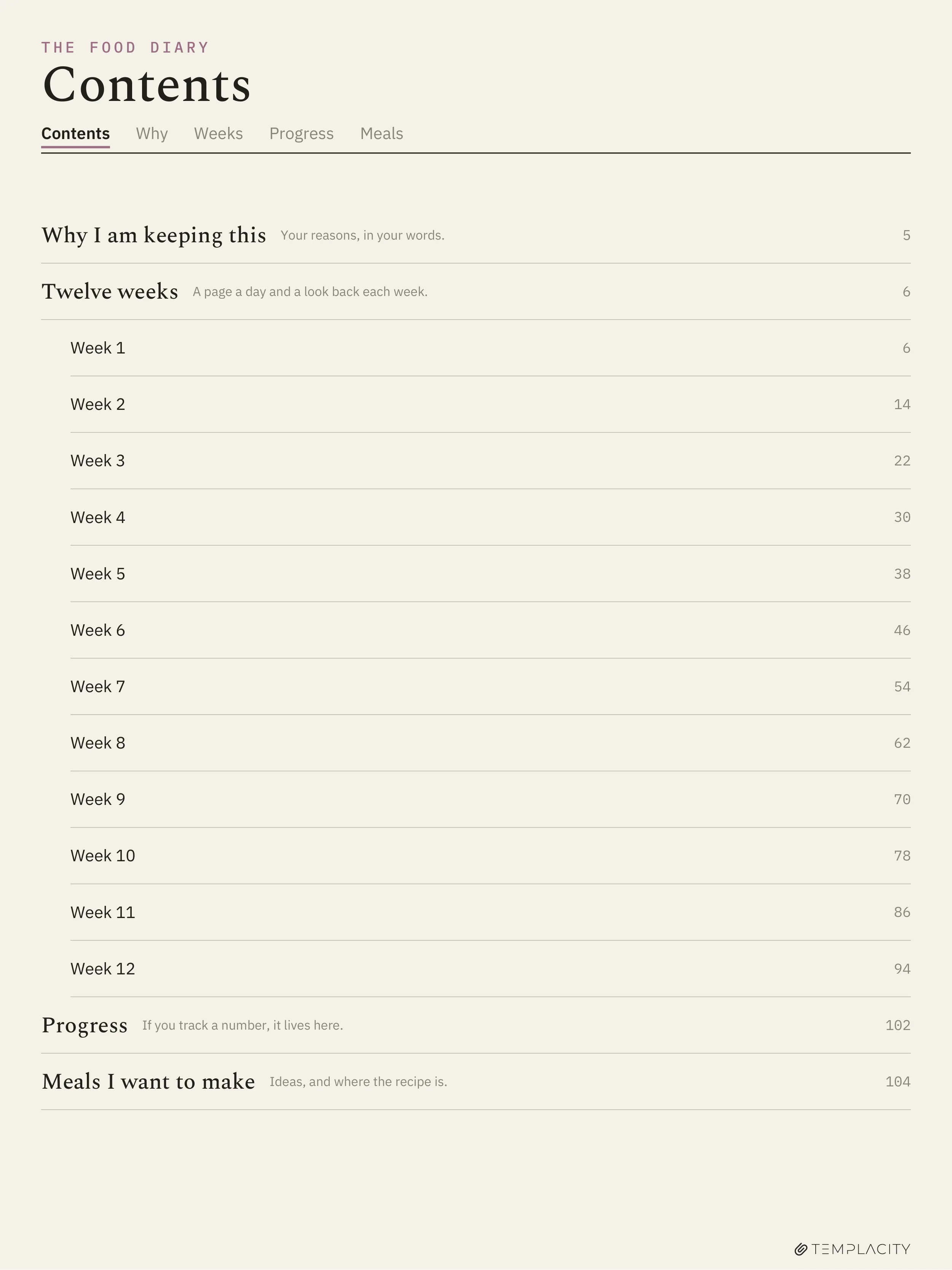Click page number 104 for Meals
The height and width of the screenshot is (1270, 952).
click(898, 1082)
